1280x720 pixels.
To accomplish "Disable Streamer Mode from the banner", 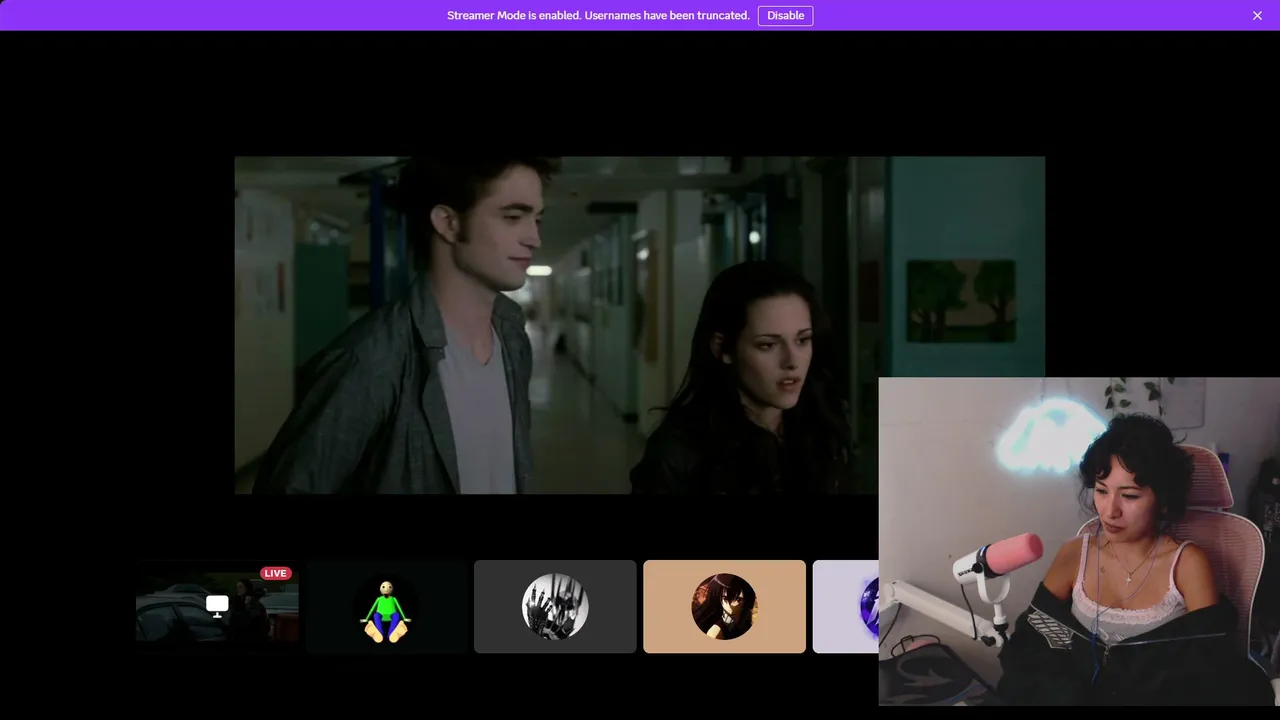I will point(785,15).
